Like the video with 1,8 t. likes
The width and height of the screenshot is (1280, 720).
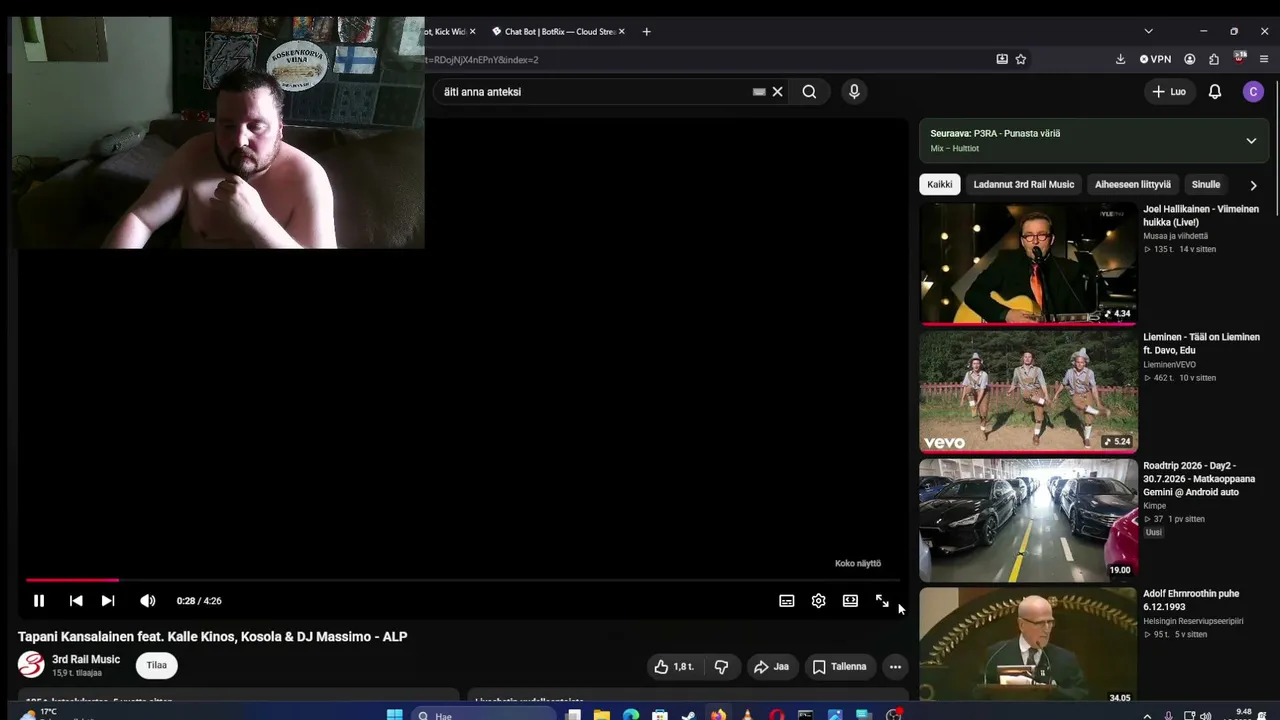(x=674, y=667)
